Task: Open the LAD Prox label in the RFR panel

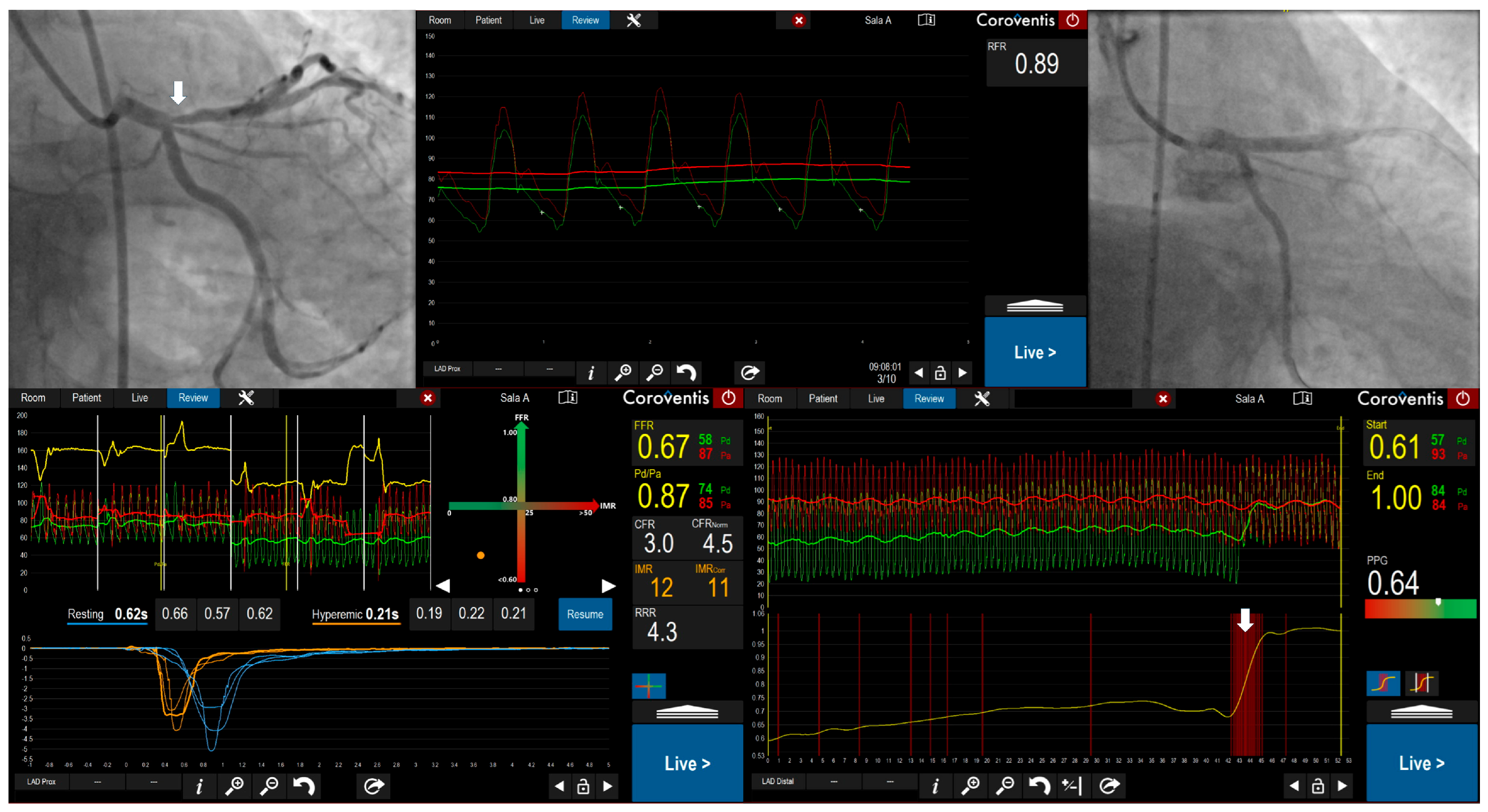Action: 447,368
